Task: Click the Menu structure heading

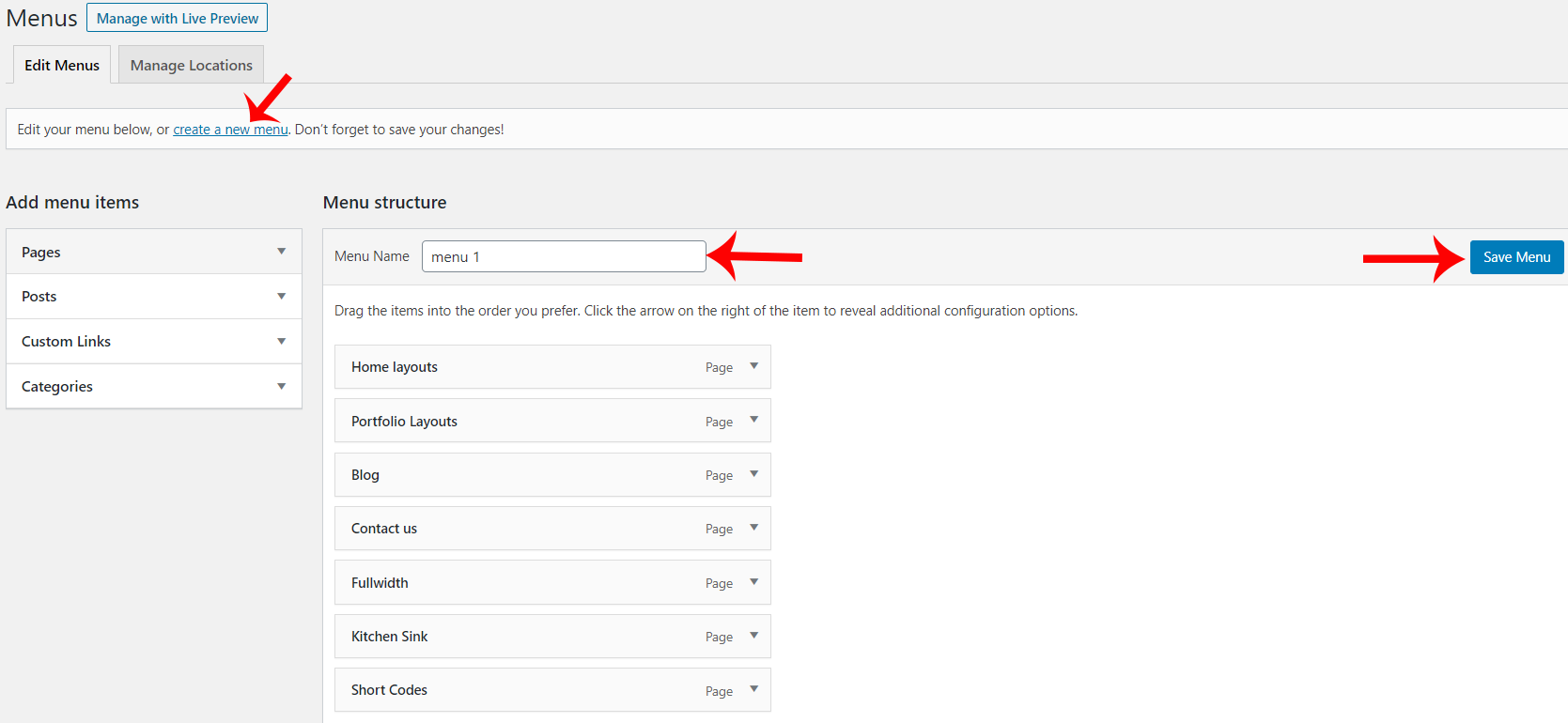Action: point(384,203)
